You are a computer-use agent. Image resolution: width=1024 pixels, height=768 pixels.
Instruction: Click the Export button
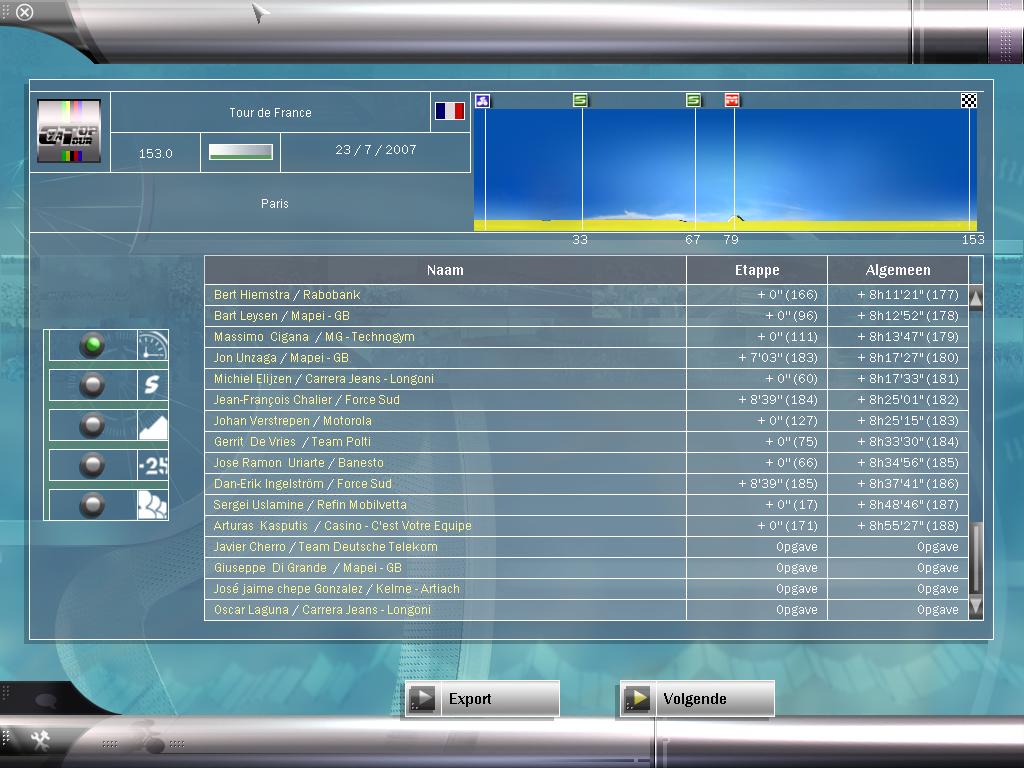pyautogui.click(x=482, y=699)
